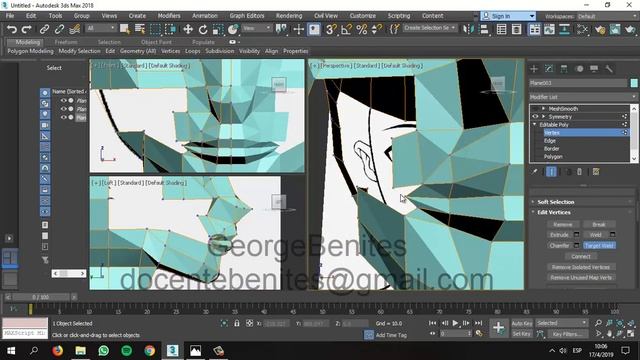
Task: Switch to the Object Paint ribbon tab
Action: (156, 42)
